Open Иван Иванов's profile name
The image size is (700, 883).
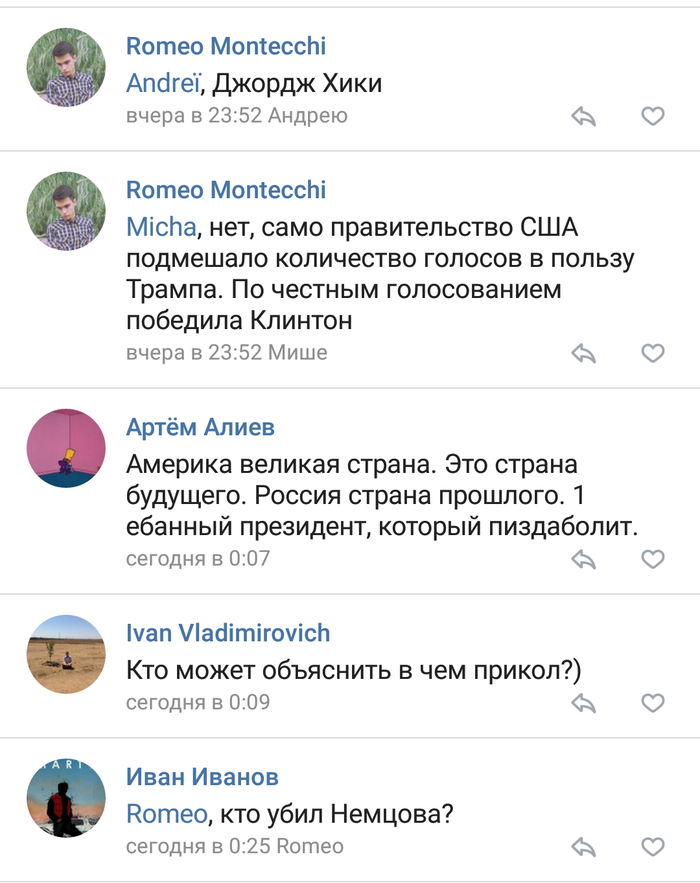click(202, 777)
